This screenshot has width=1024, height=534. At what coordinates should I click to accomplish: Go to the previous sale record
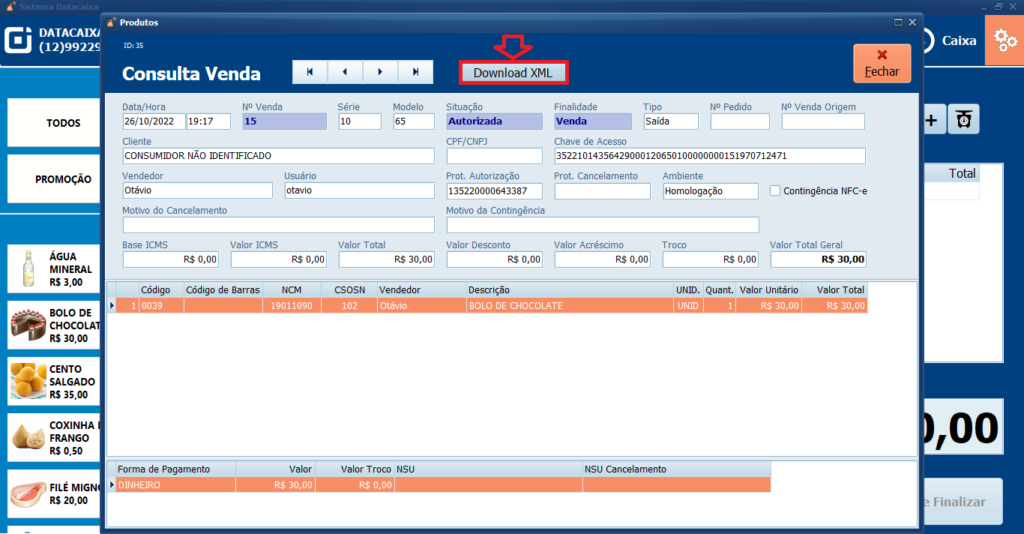[345, 72]
